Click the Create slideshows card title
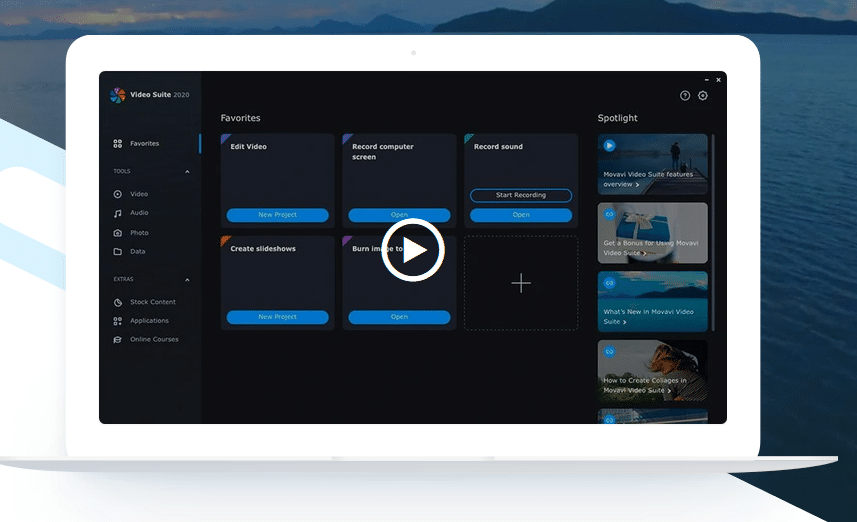Viewport: 857px width, 522px height. point(263,249)
